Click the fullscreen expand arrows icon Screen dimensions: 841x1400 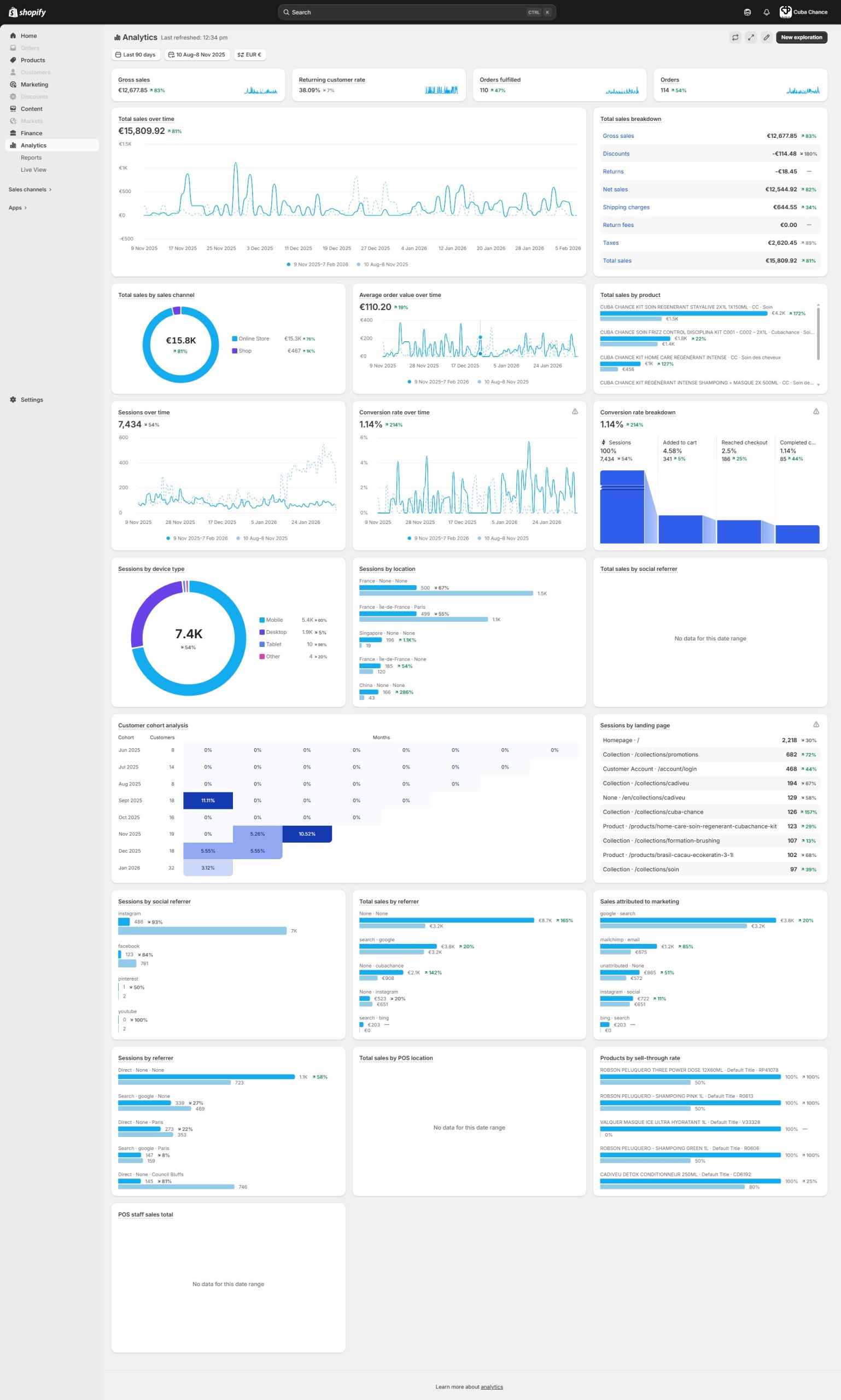(750, 37)
